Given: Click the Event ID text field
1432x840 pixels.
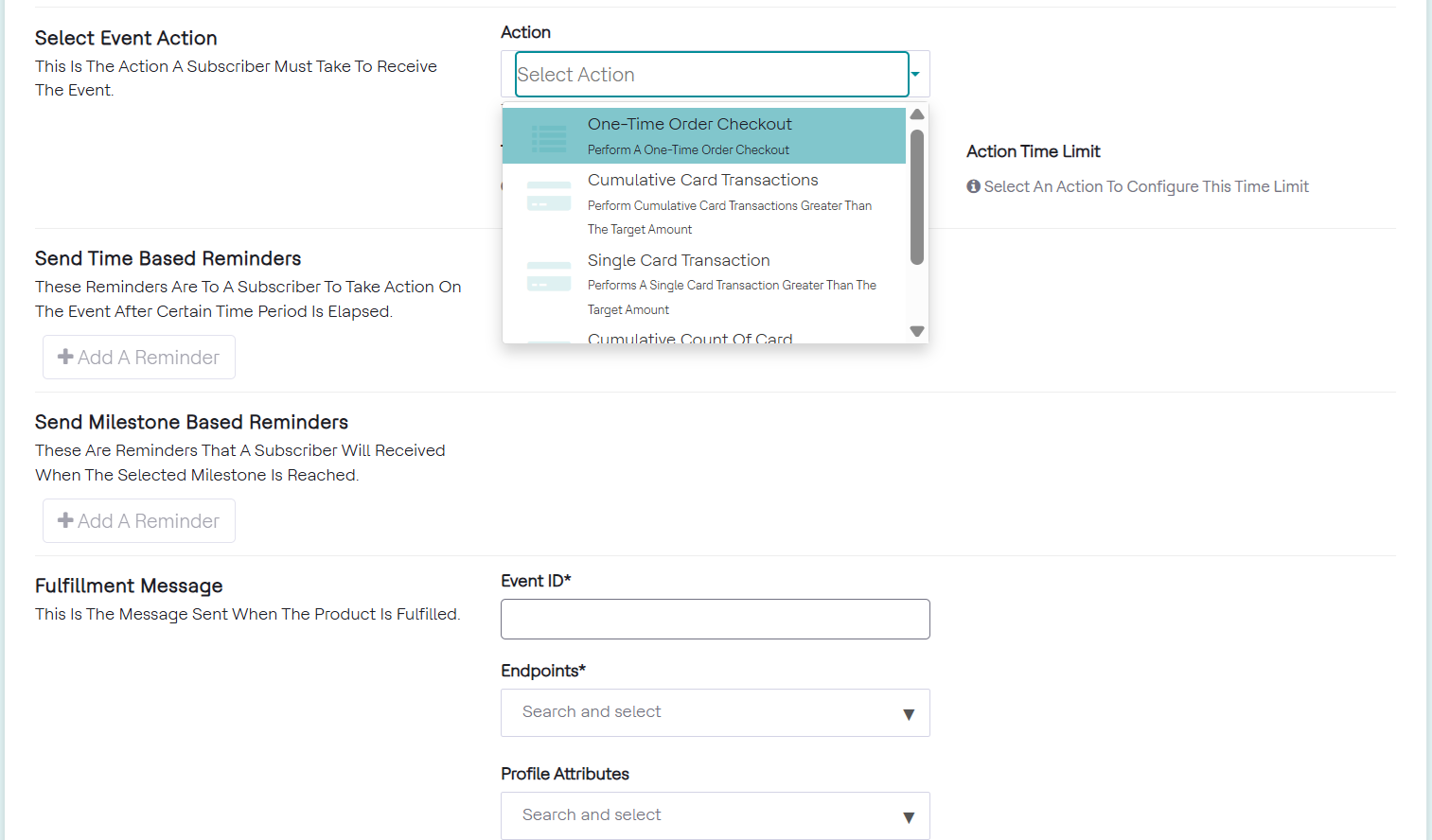Looking at the screenshot, I should pyautogui.click(x=715, y=619).
